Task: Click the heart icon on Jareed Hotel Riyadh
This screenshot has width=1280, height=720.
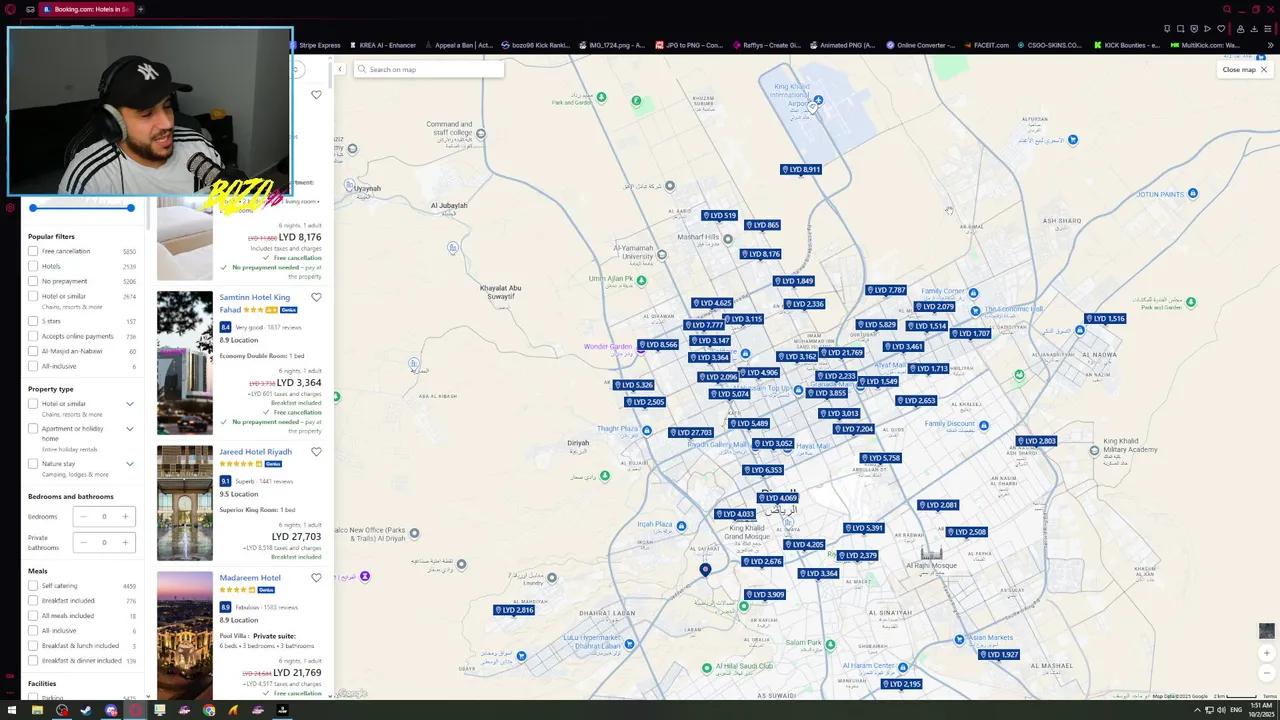Action: (316, 451)
